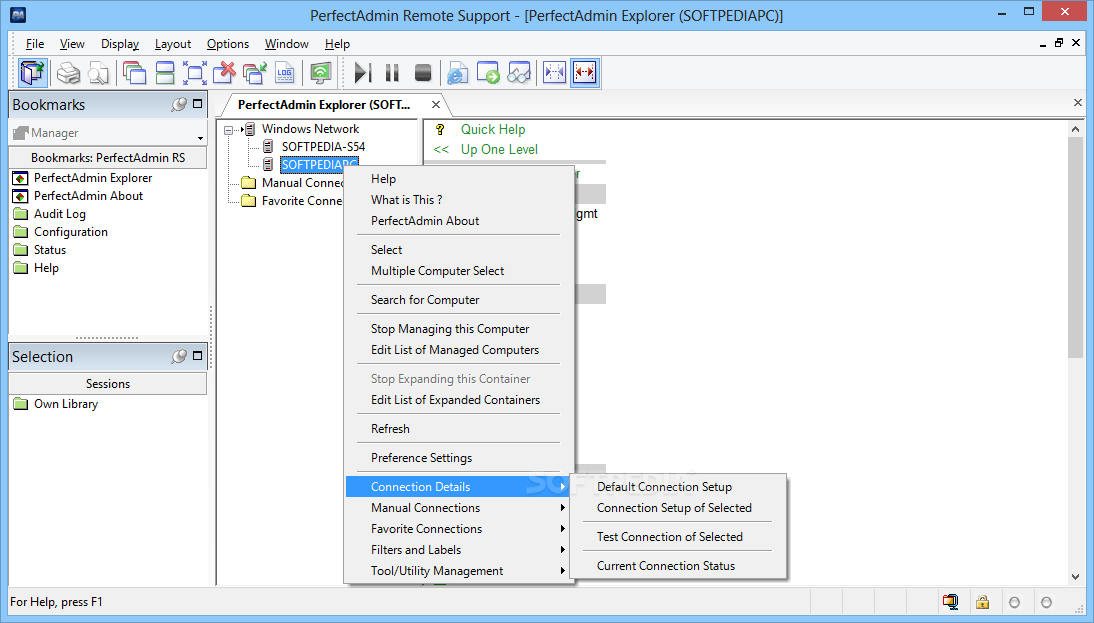Click the Internet Explorer page icon

(458, 73)
